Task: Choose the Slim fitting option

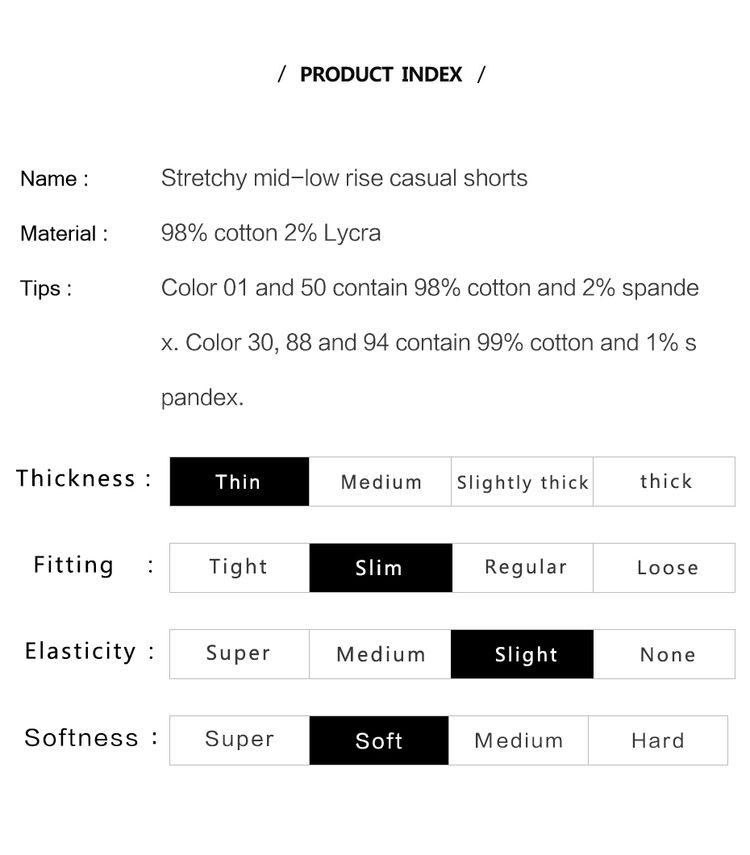Action: pos(380,568)
